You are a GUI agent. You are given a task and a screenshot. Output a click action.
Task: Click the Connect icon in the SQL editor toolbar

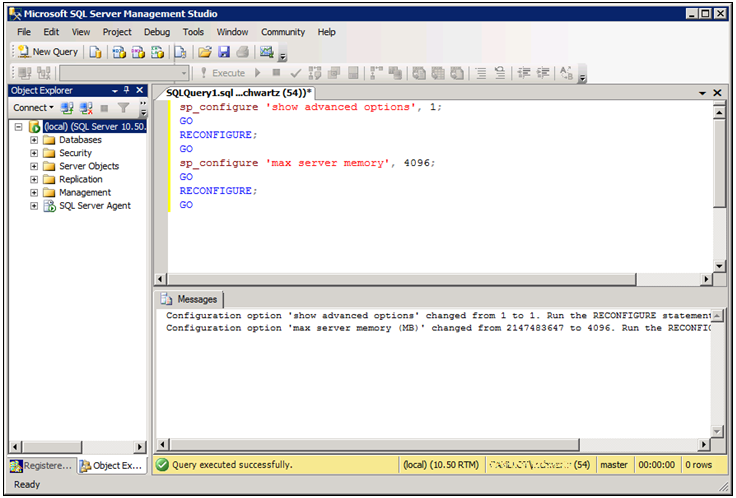pos(24,73)
